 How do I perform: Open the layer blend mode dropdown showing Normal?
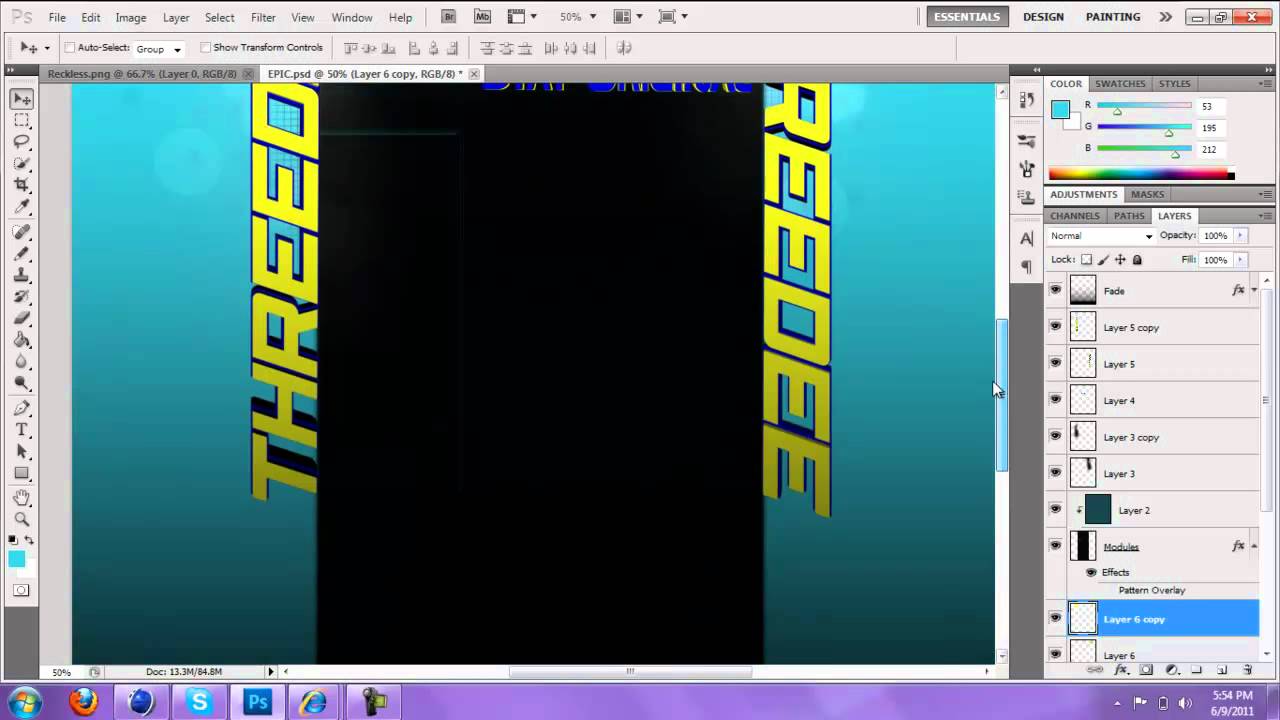pyautogui.click(x=1101, y=236)
